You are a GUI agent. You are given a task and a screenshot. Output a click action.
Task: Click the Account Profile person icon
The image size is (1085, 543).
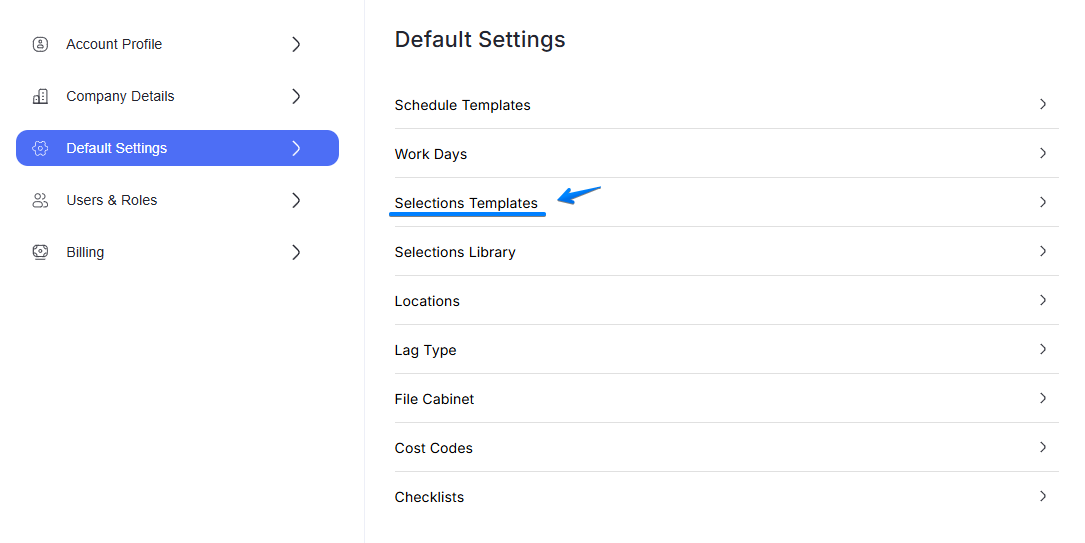(x=40, y=44)
